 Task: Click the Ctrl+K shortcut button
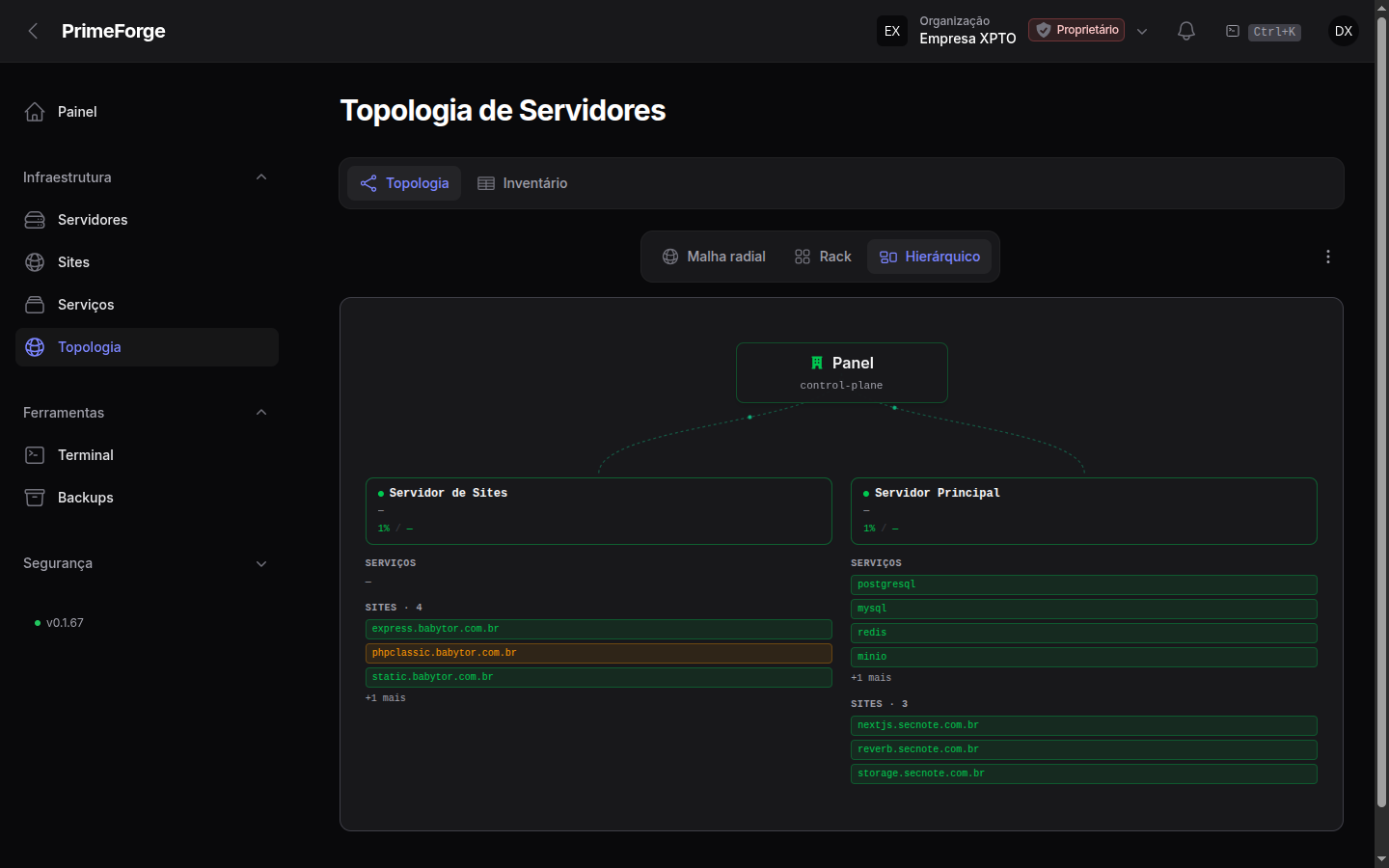pos(1274,32)
